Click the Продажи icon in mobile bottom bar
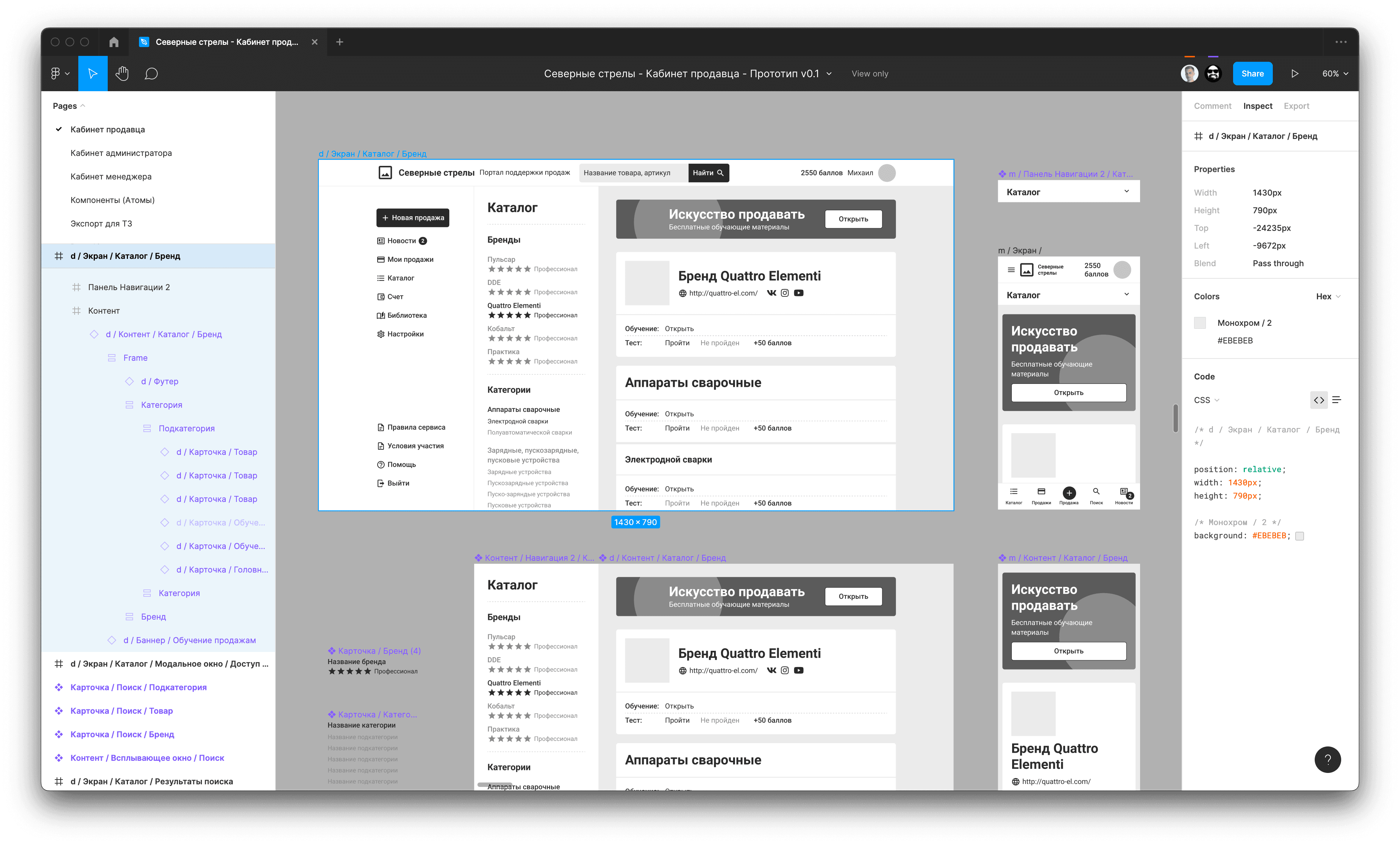The image size is (1400, 845). 1041,492
